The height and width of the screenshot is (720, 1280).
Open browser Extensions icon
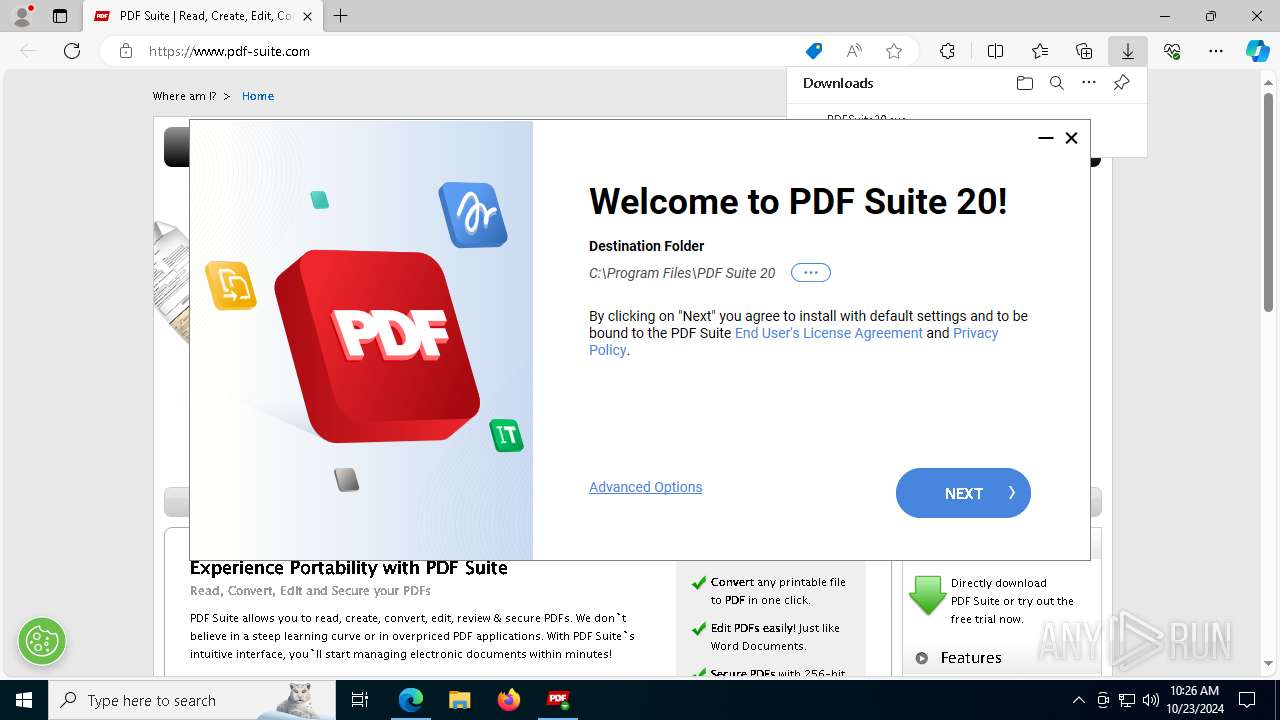(947, 51)
